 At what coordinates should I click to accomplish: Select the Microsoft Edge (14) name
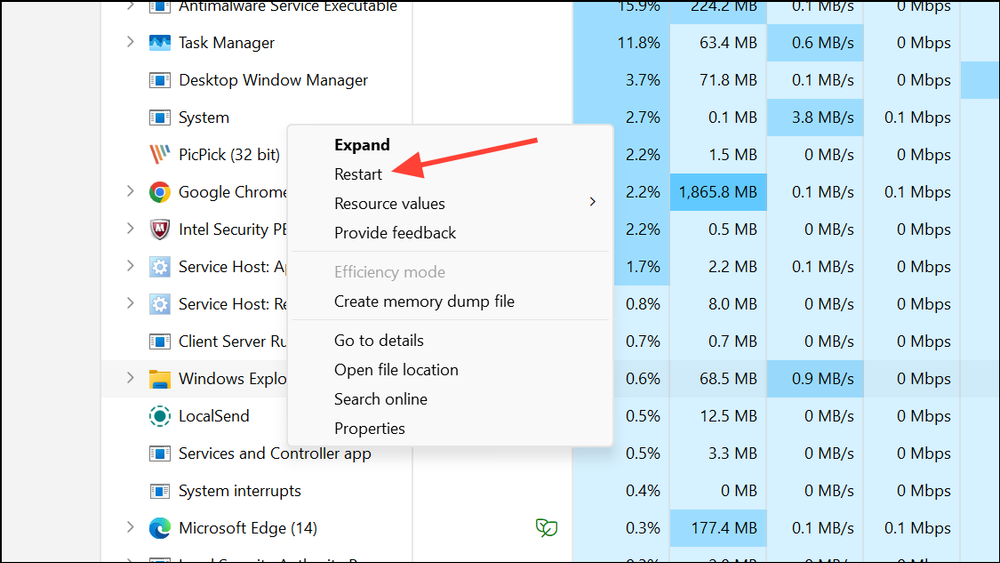pyautogui.click(x=247, y=529)
